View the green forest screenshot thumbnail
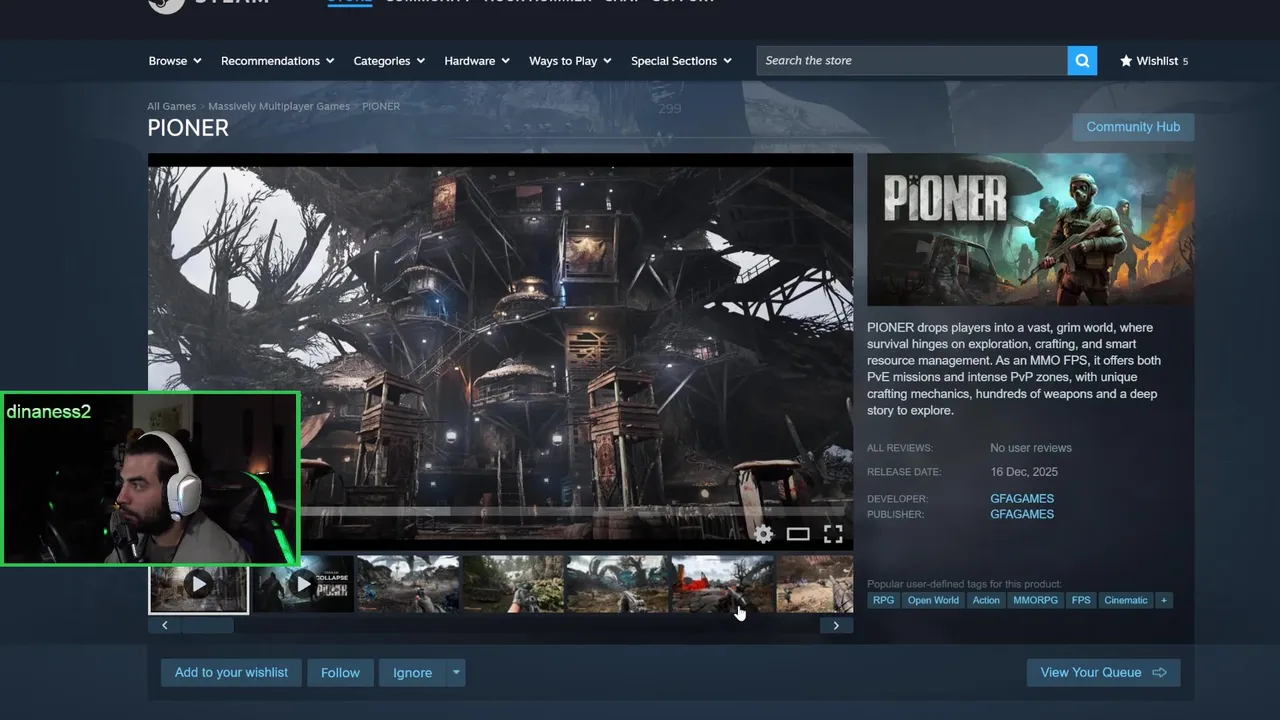 click(512, 584)
